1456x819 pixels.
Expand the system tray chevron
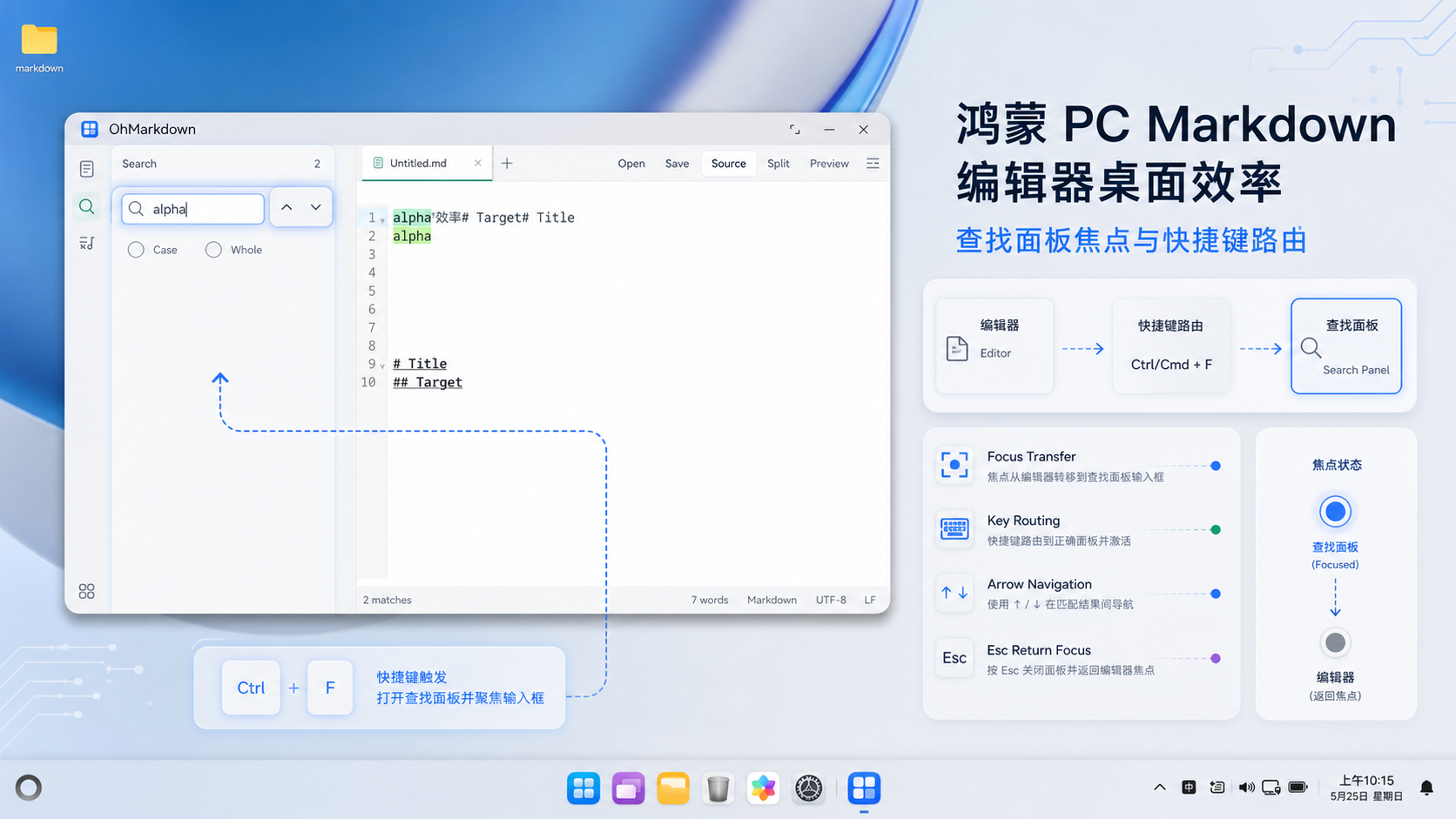[1160, 788]
